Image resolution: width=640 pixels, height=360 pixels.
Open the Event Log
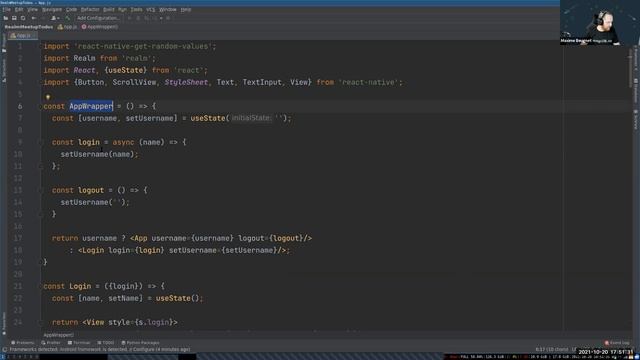pyautogui.click(x=617, y=343)
